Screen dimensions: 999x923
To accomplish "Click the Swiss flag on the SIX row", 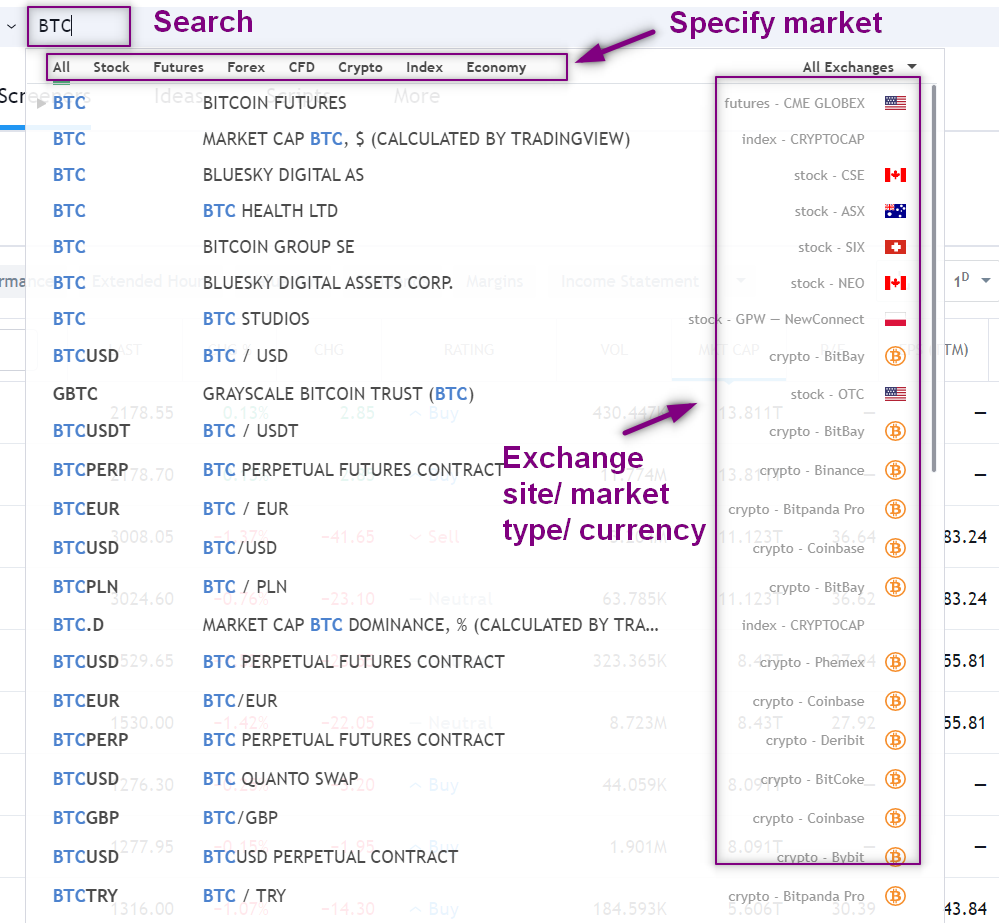I will pyautogui.click(x=895, y=247).
